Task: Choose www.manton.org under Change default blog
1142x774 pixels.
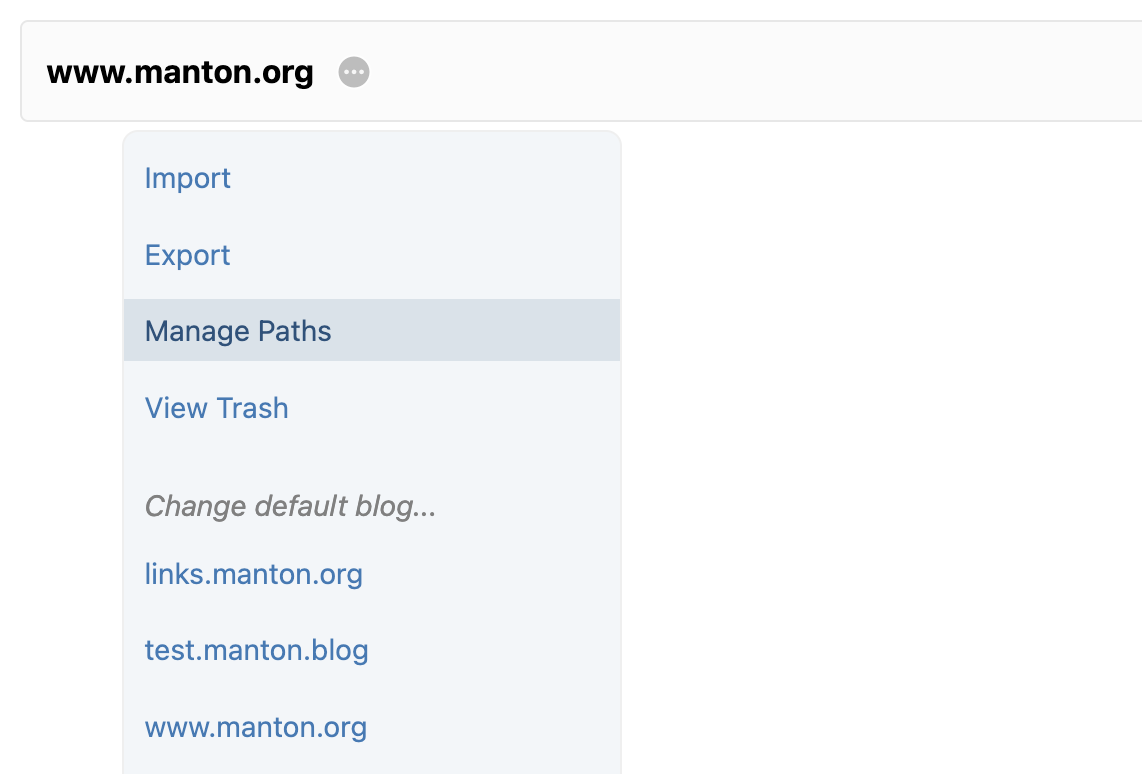Action: click(256, 727)
